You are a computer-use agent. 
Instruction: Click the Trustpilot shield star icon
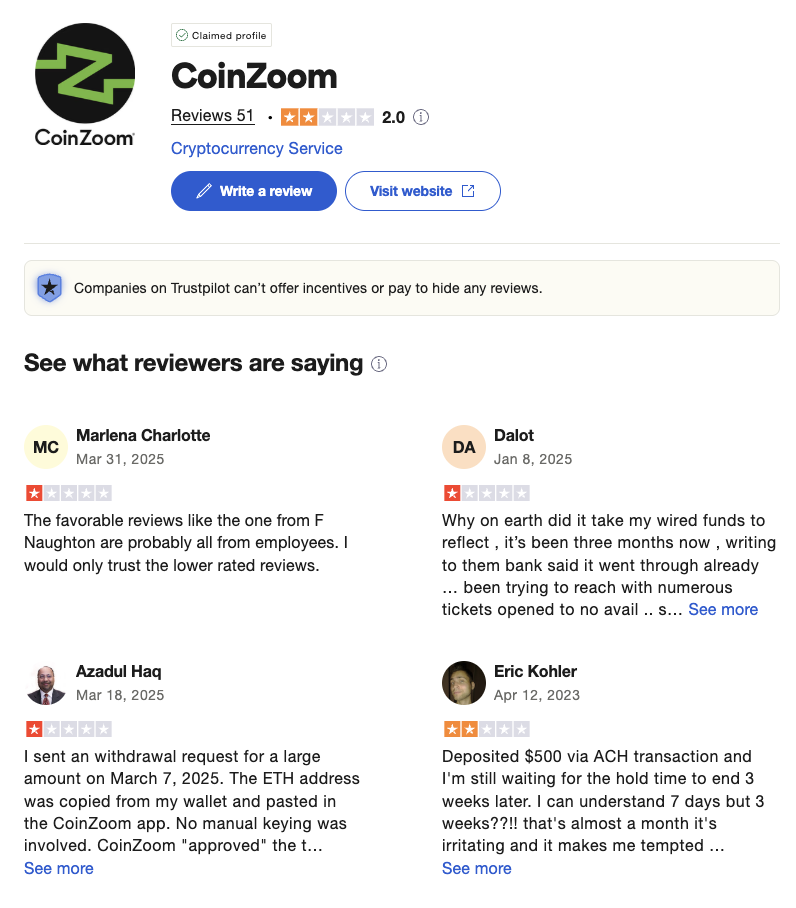49,288
